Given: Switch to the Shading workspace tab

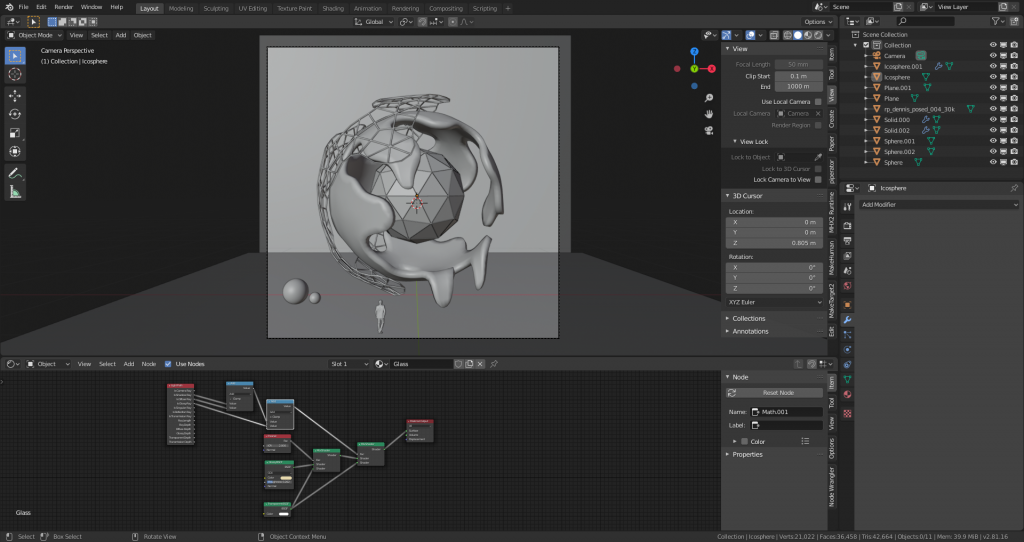Looking at the screenshot, I should pos(332,8).
